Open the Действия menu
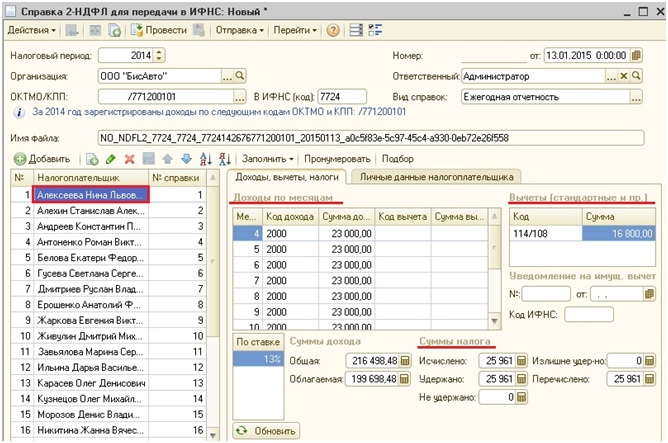 click(32, 30)
